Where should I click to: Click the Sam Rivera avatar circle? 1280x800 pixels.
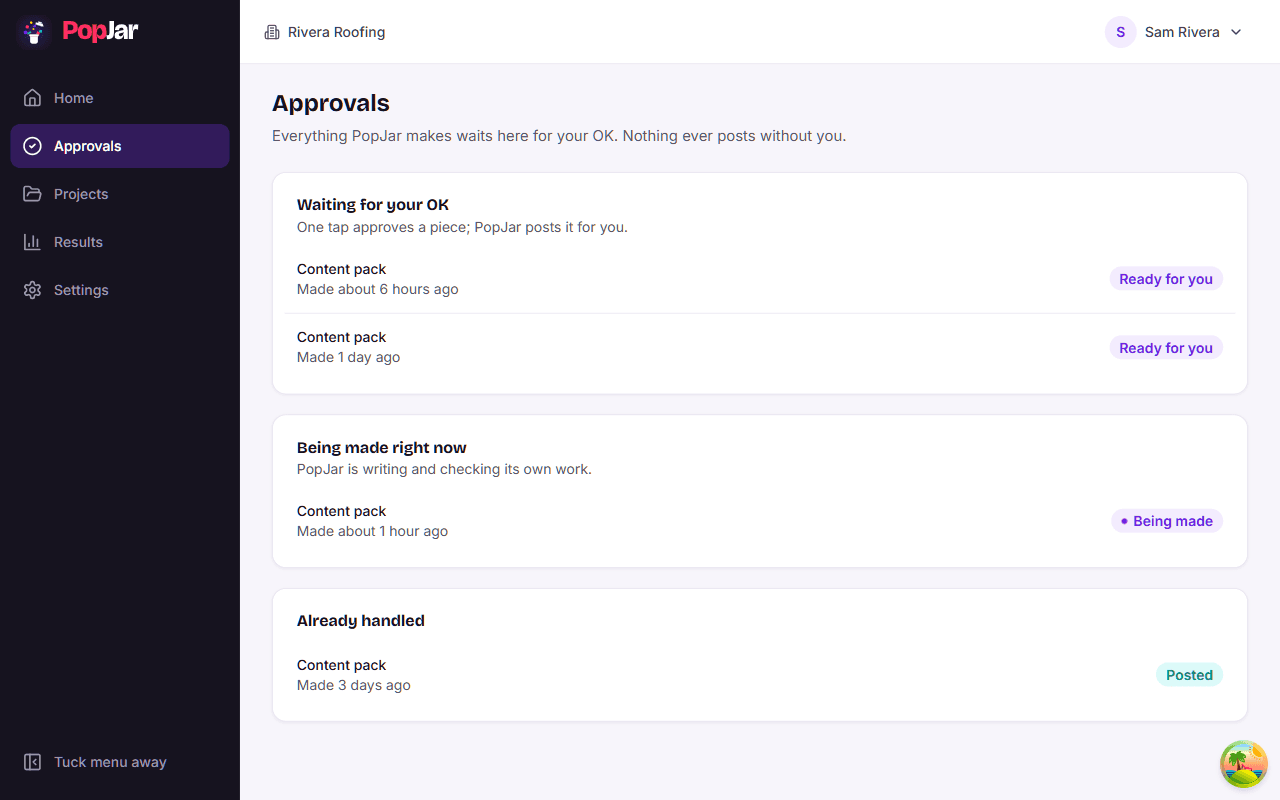(x=1120, y=32)
